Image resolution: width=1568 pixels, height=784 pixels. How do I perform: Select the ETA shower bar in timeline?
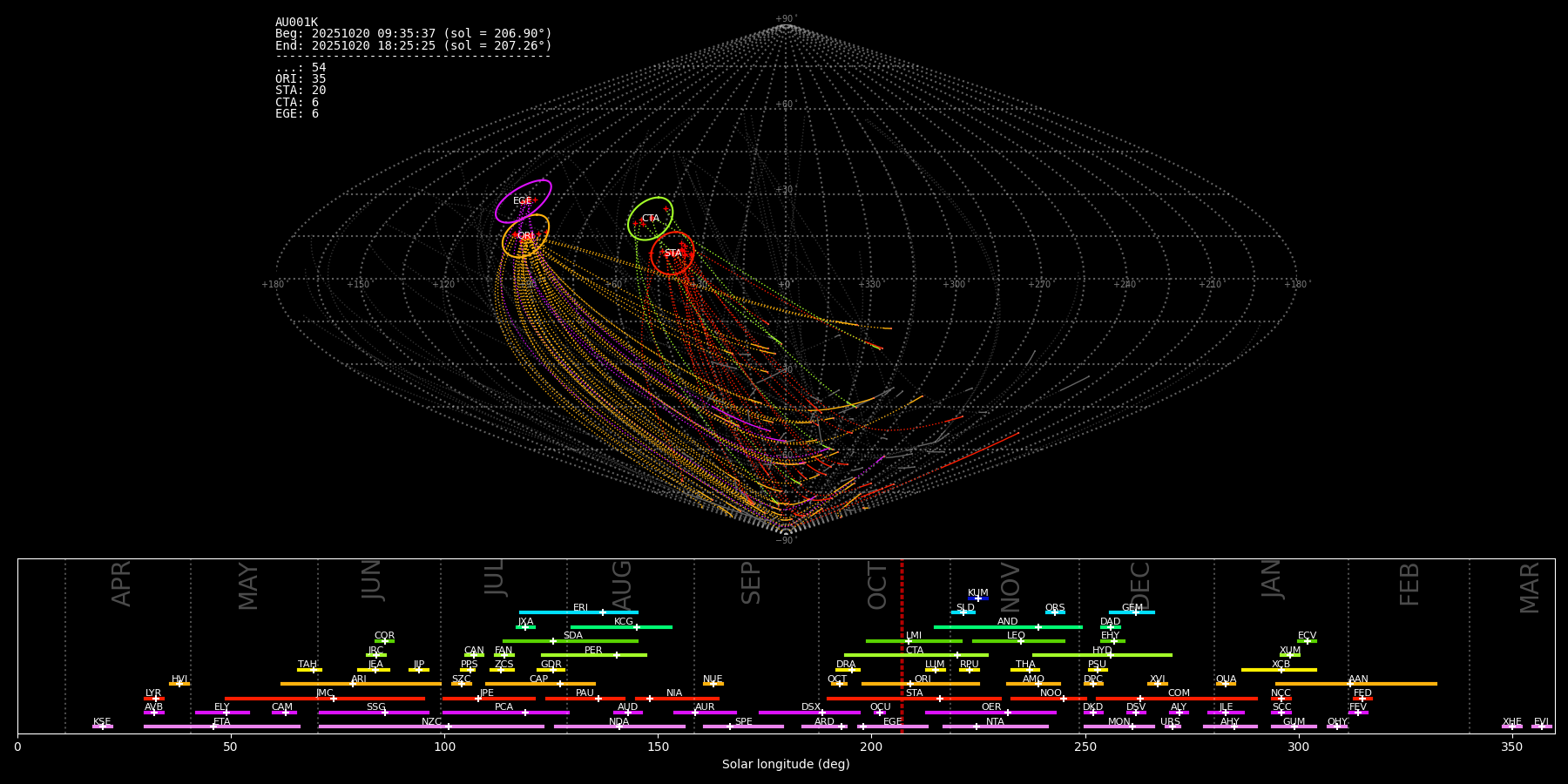222,727
